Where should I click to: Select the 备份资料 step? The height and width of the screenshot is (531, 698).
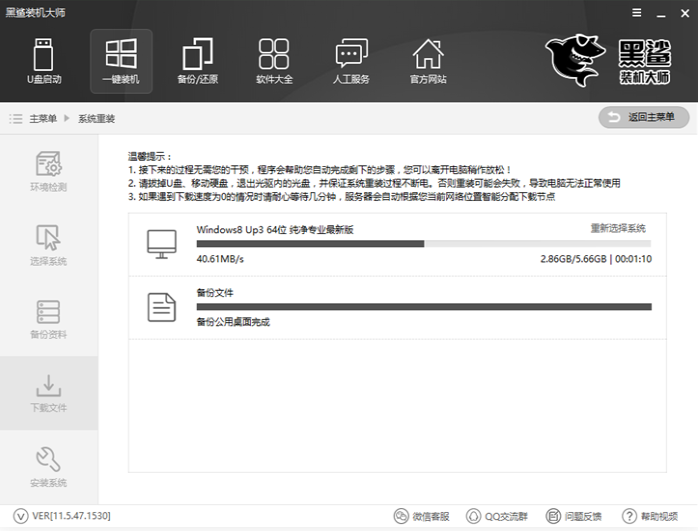[x=49, y=319]
